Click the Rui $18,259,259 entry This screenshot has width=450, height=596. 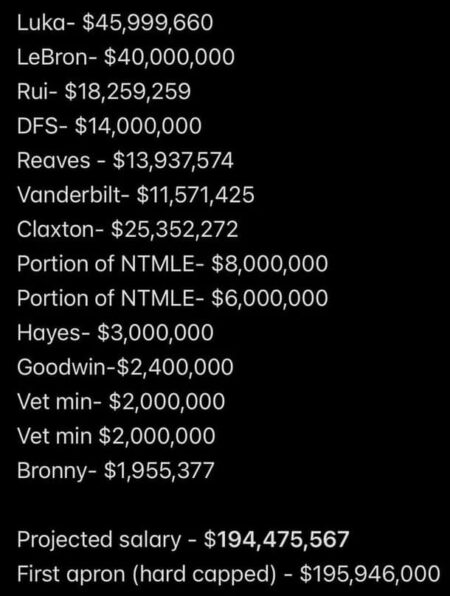(104, 92)
